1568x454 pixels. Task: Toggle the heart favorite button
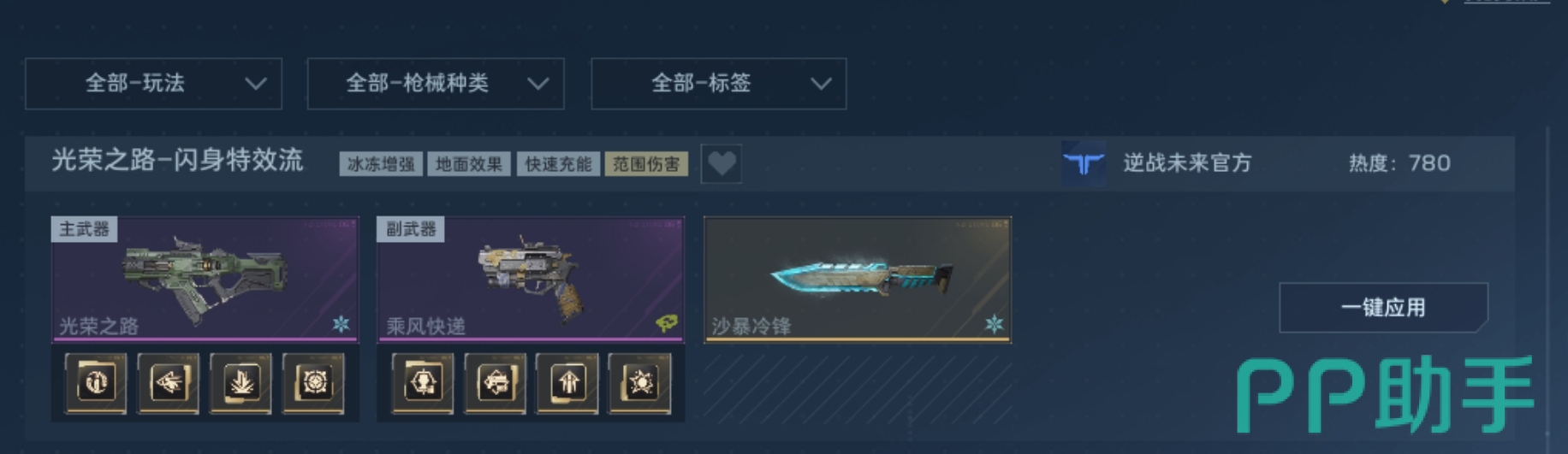[722, 163]
